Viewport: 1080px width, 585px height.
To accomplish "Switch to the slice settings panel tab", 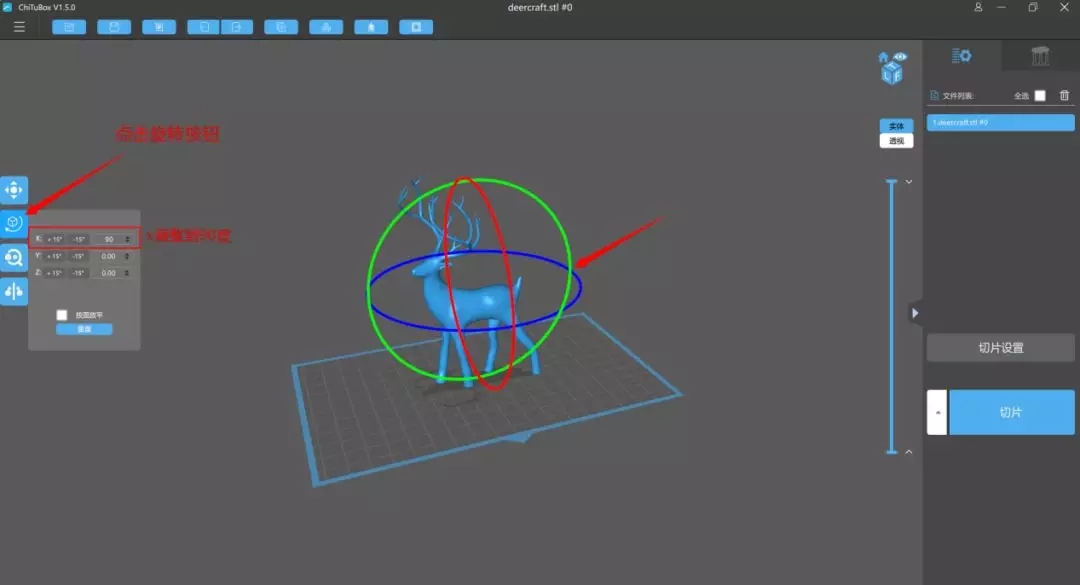I will tap(962, 56).
